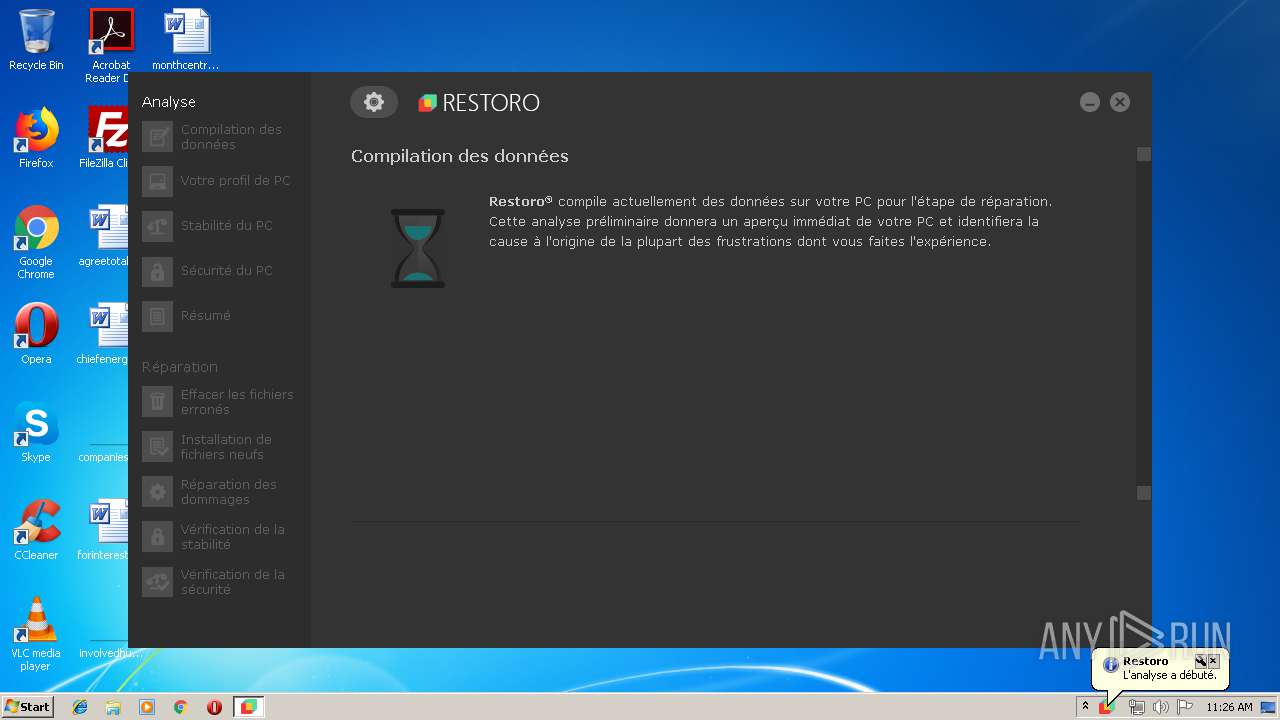This screenshot has width=1280, height=720.
Task: Click the Réparation des dommages gear icon
Action: point(157,492)
